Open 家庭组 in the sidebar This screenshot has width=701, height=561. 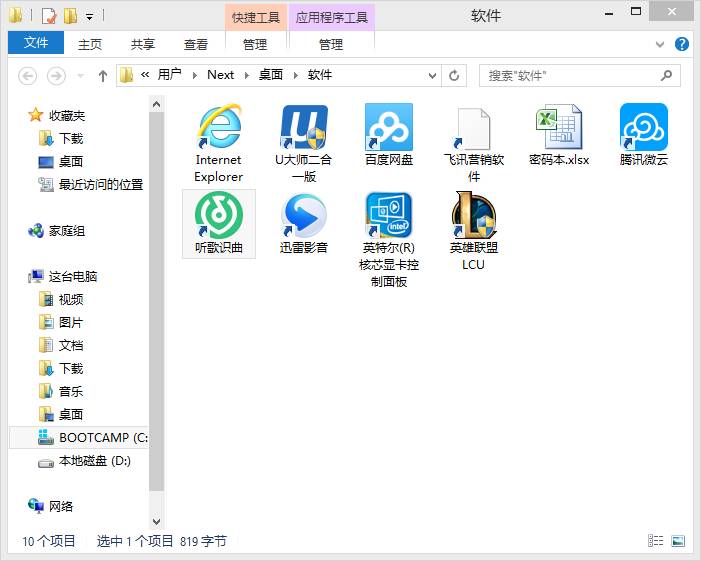pos(56,231)
